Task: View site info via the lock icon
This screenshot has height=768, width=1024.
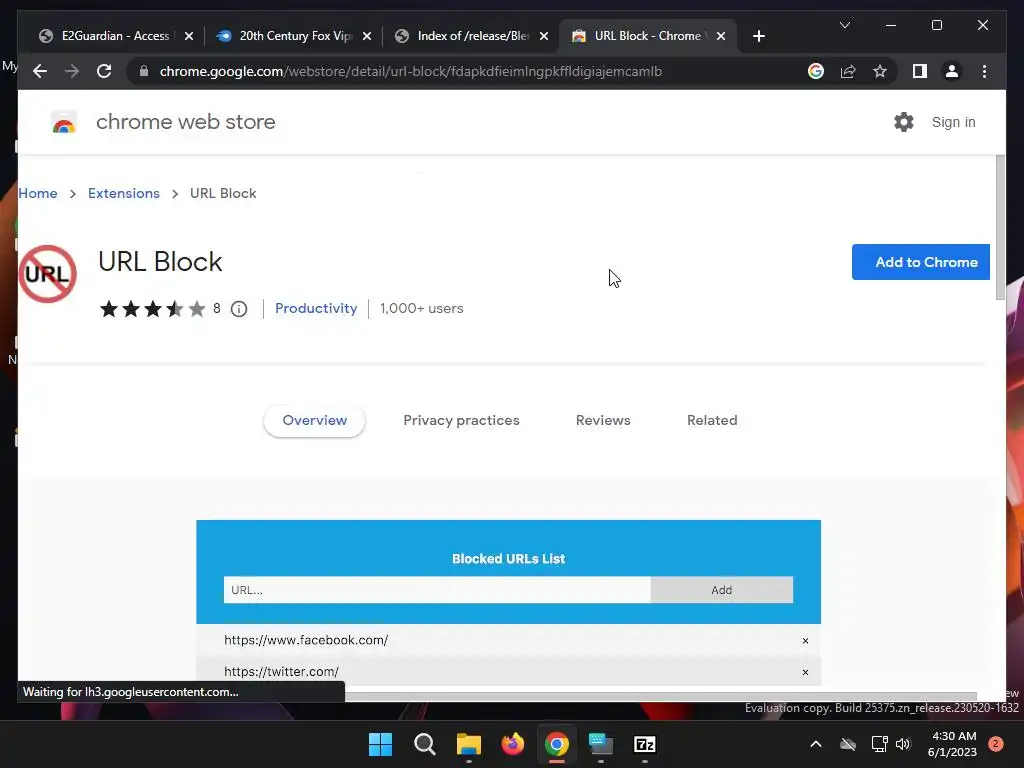Action: click(144, 71)
